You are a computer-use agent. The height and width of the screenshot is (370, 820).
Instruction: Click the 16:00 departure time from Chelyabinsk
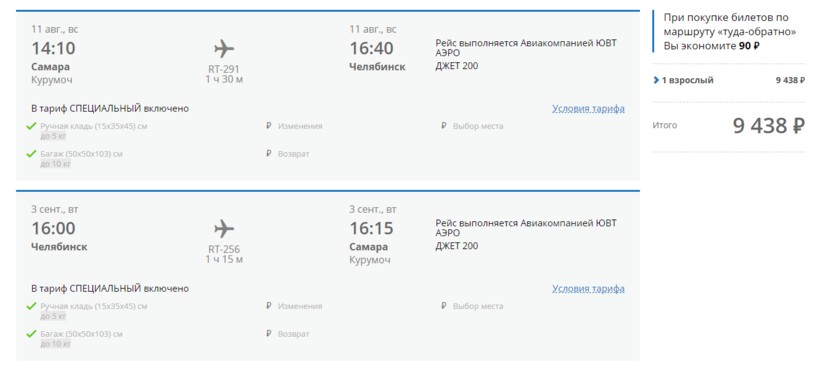click(x=53, y=228)
